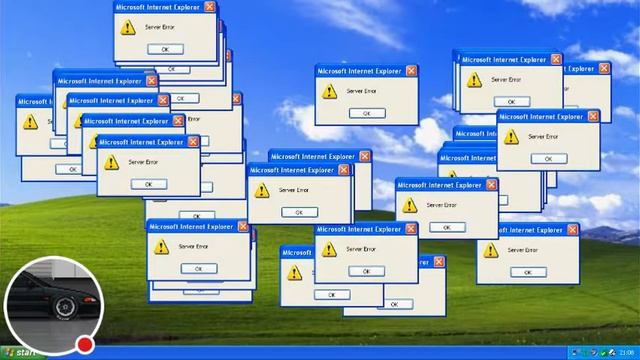The height and width of the screenshot is (360, 640).
Task: Open the Windows XP Start menu
Action: [x=22, y=353]
